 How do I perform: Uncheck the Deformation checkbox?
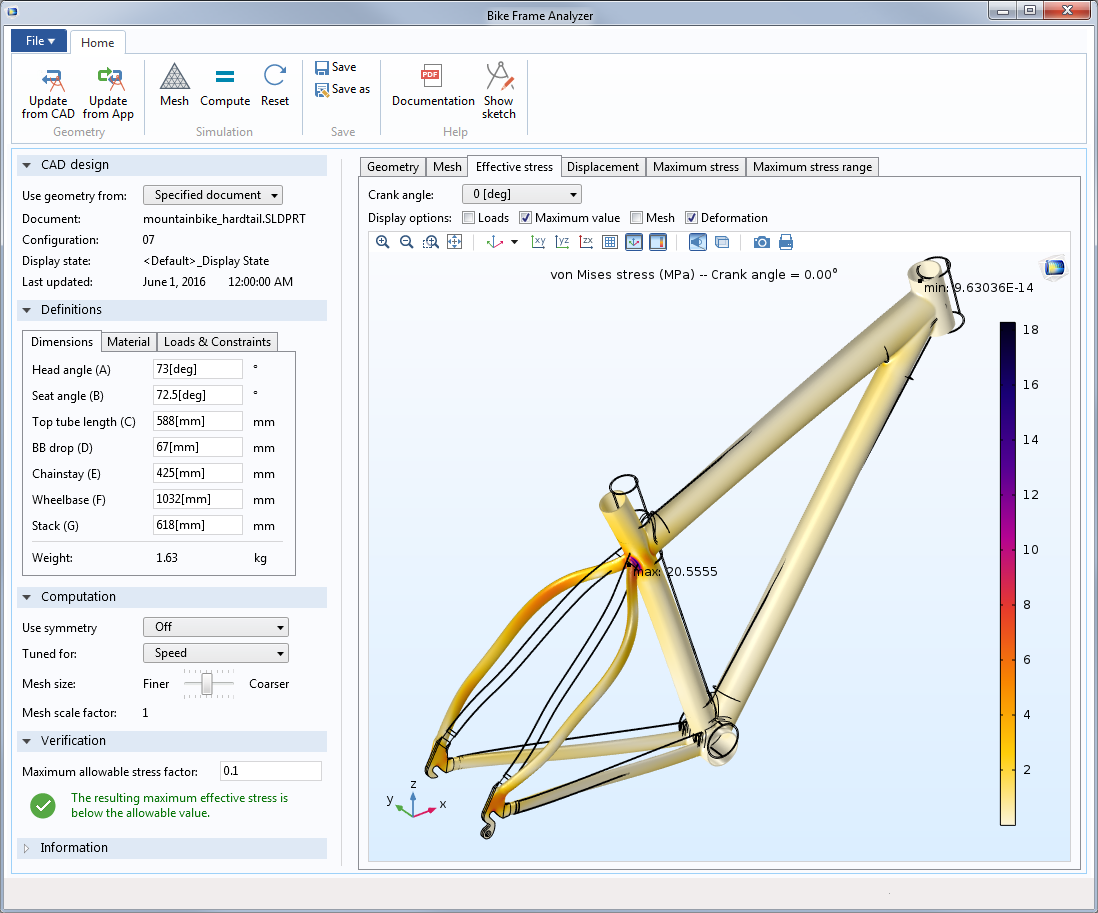(x=691, y=218)
